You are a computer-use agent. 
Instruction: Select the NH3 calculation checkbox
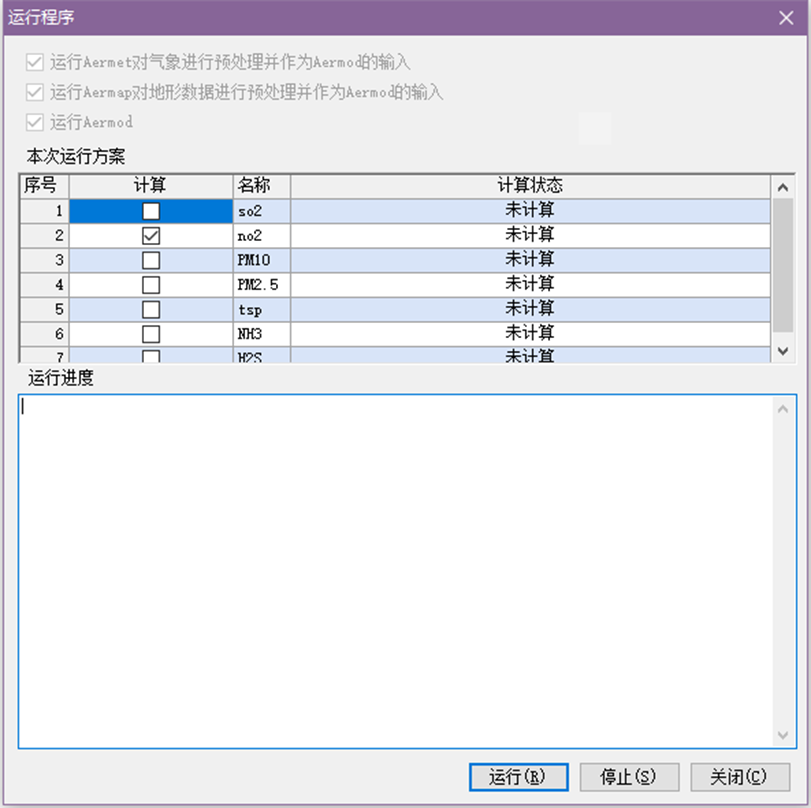point(151,334)
